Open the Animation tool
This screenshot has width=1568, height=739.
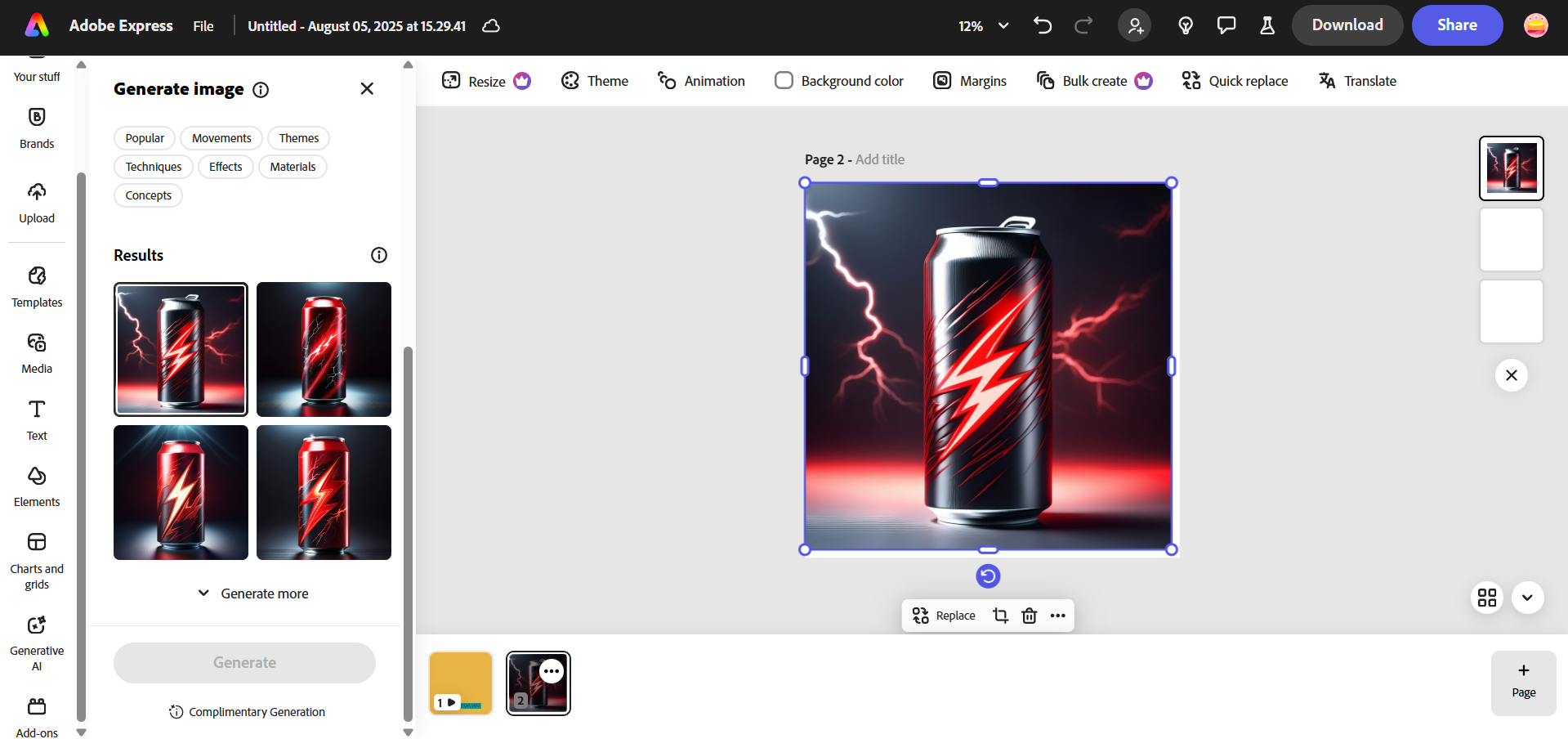click(x=700, y=80)
